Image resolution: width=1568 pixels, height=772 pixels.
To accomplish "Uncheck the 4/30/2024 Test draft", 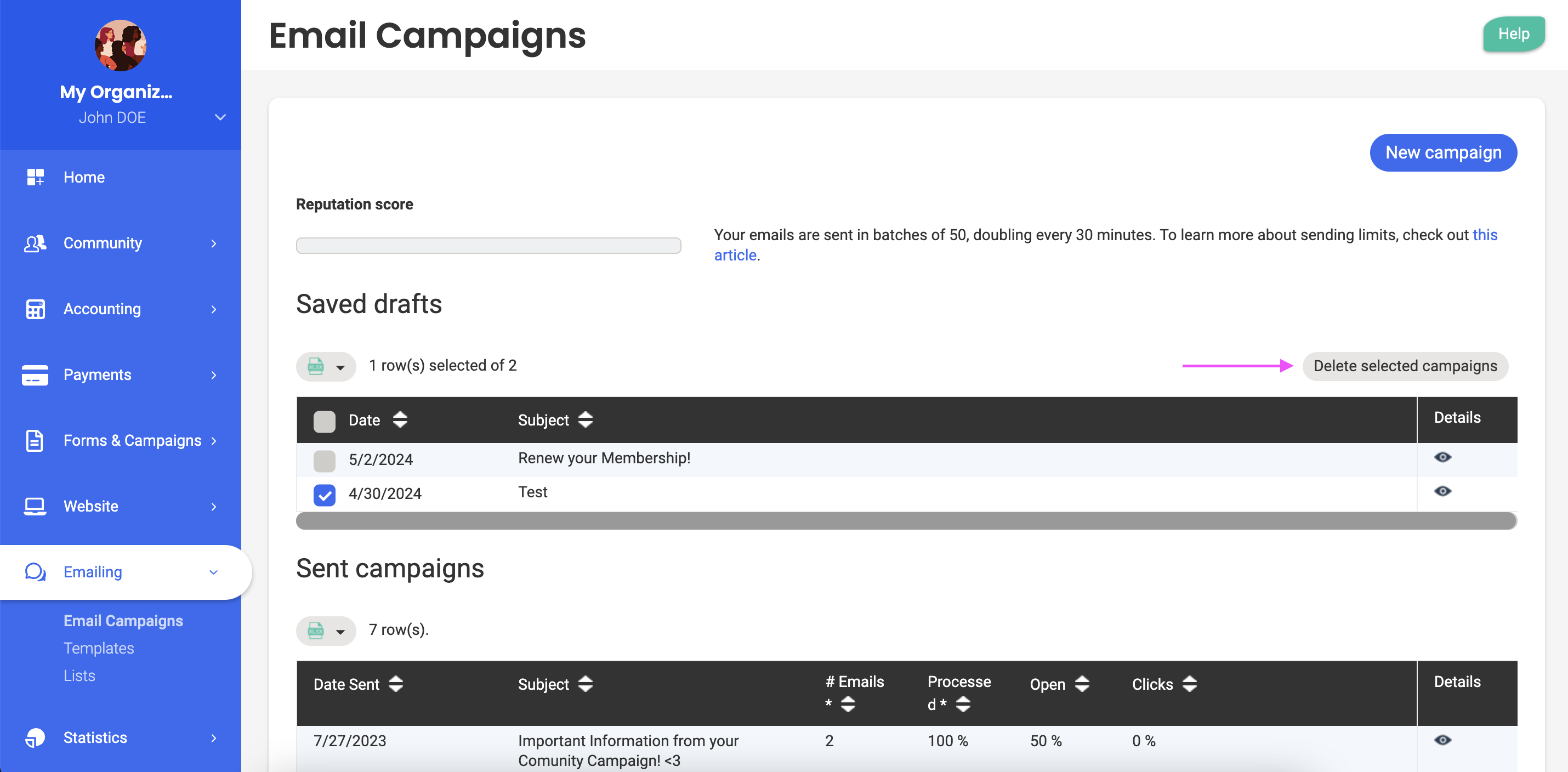I will tap(325, 495).
